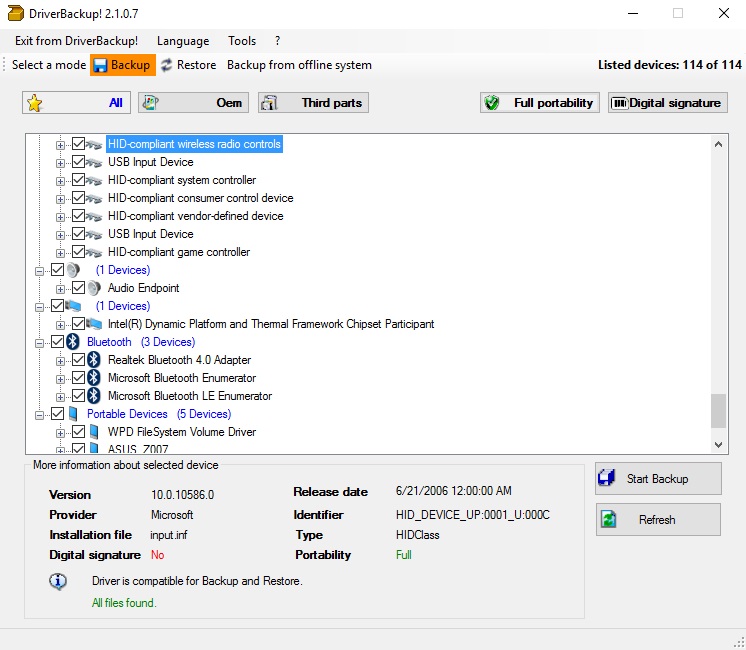Collapse the Bluetooth category node
This screenshot has width=746, height=650.
(39, 343)
